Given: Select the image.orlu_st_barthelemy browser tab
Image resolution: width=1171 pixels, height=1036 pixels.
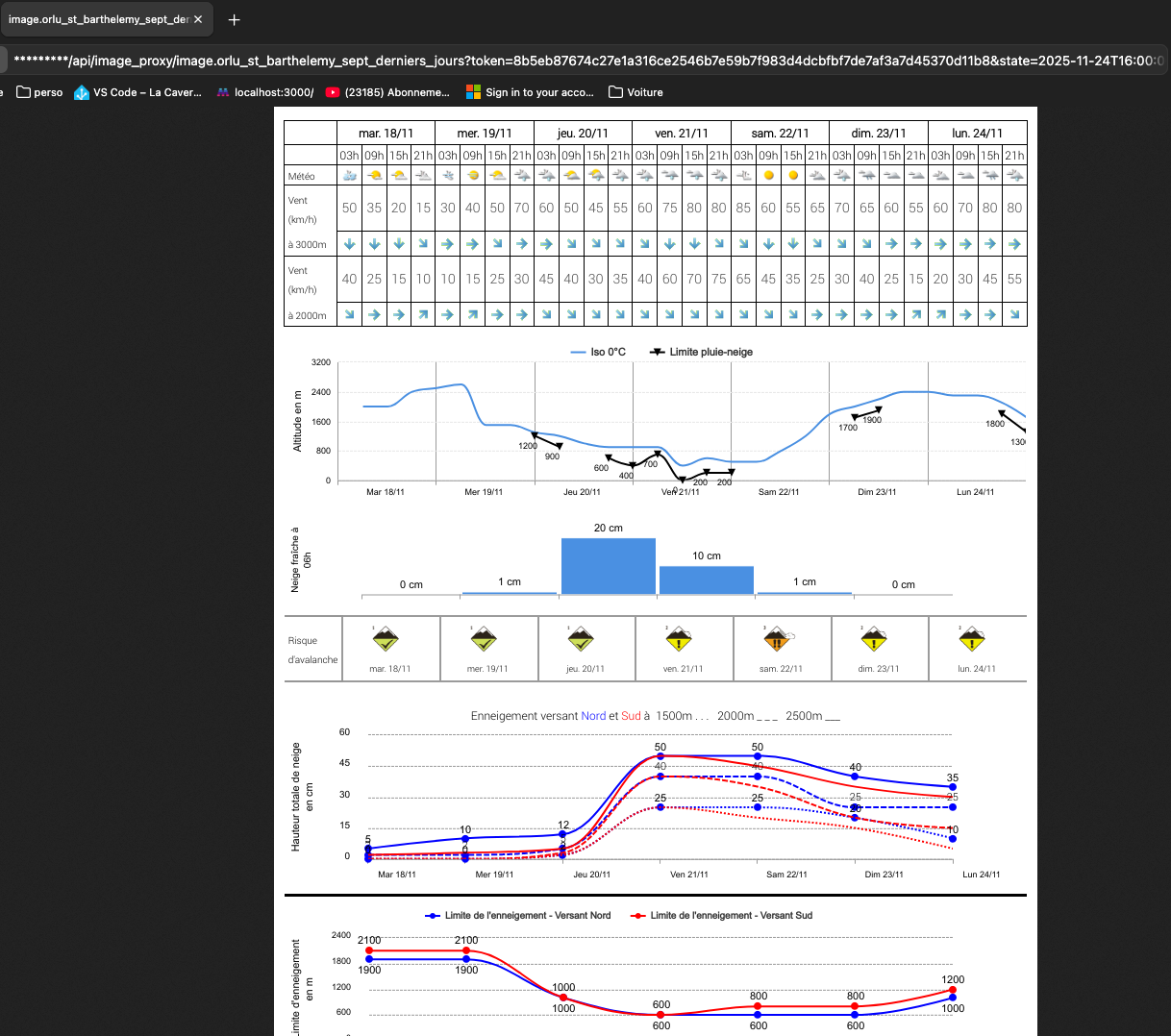Looking at the screenshot, I should (96, 19).
